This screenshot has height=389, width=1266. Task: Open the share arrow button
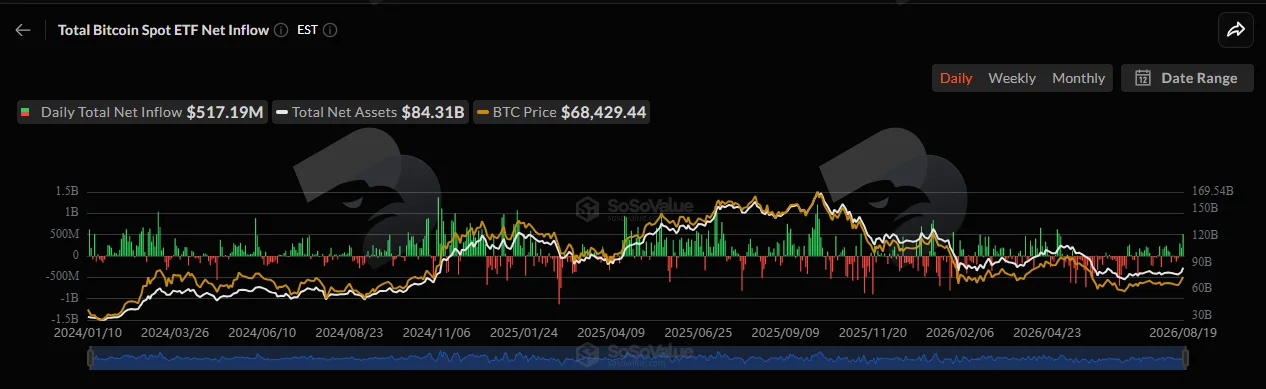tap(1235, 30)
